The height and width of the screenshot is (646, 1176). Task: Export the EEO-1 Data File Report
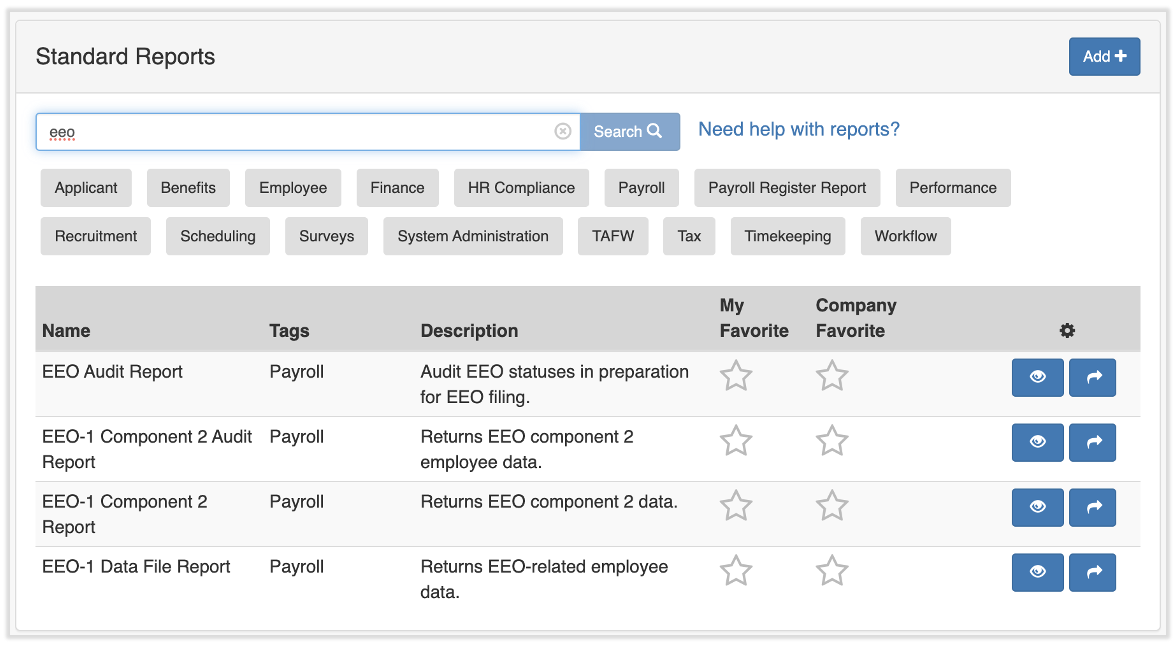pyautogui.click(x=1092, y=572)
